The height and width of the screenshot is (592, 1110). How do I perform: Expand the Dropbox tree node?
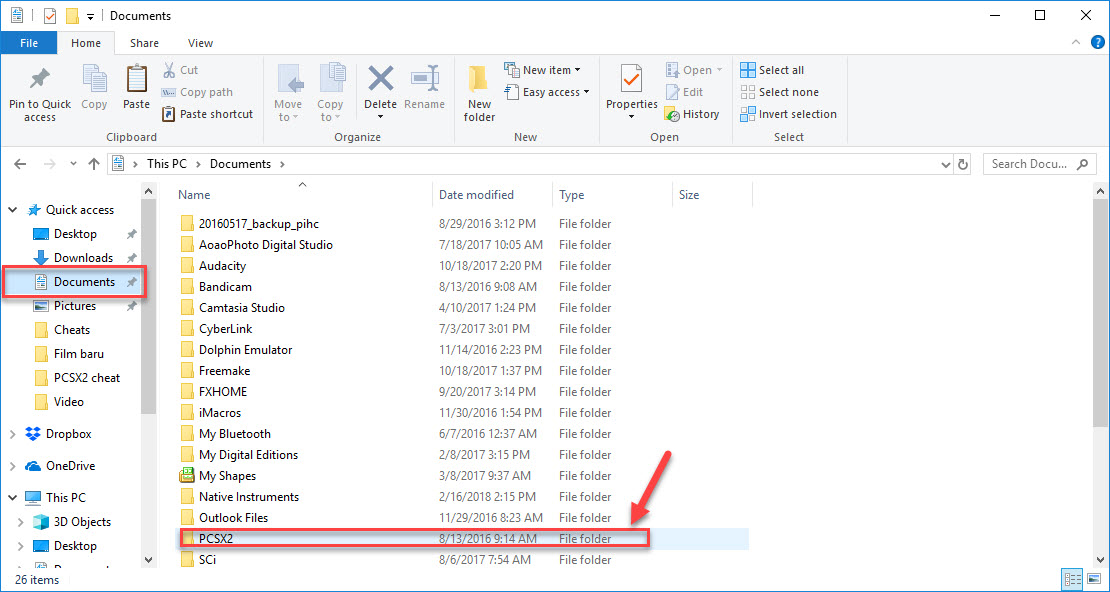point(13,434)
